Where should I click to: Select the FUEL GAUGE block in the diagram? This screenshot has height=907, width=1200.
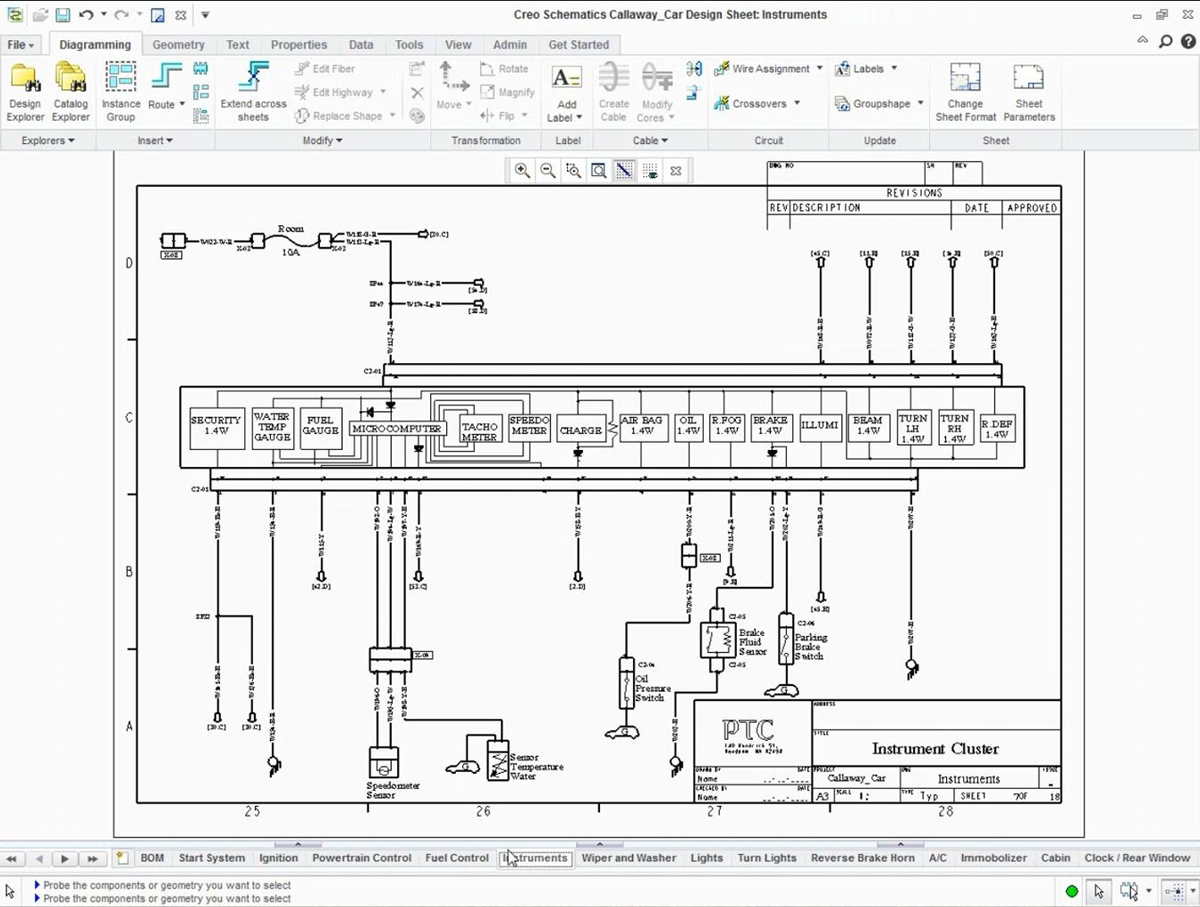[x=321, y=427]
